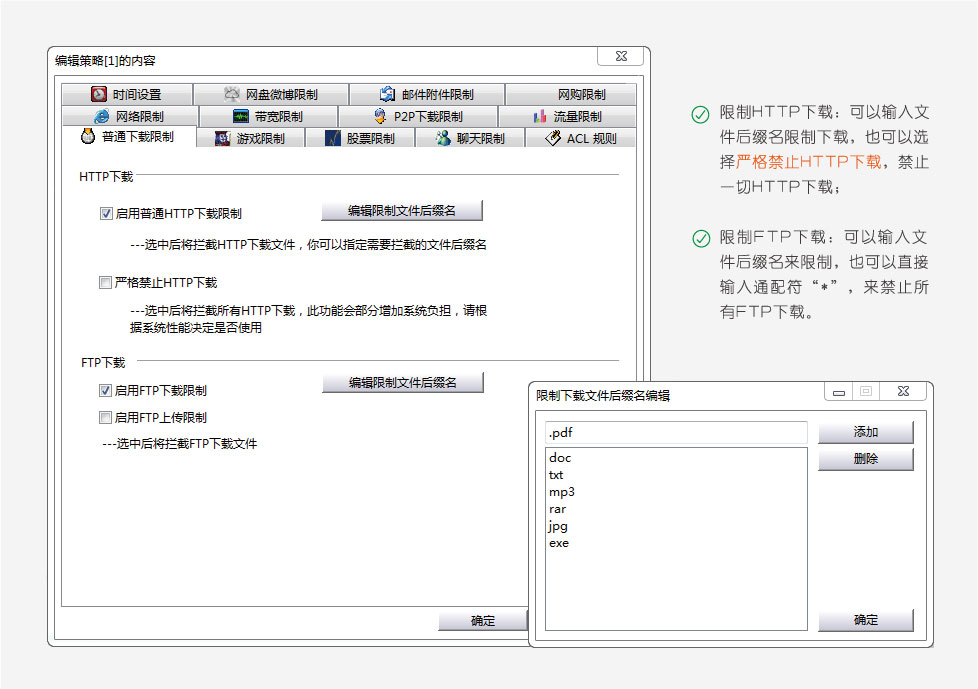Select mp3 in the suffix list

pyautogui.click(x=562, y=492)
